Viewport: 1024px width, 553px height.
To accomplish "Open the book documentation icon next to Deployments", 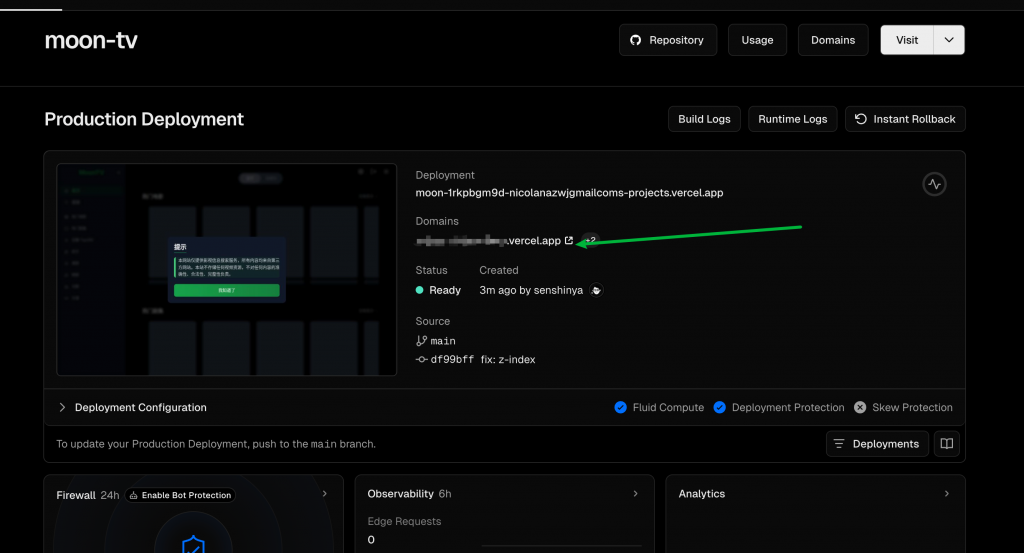I will pos(947,444).
